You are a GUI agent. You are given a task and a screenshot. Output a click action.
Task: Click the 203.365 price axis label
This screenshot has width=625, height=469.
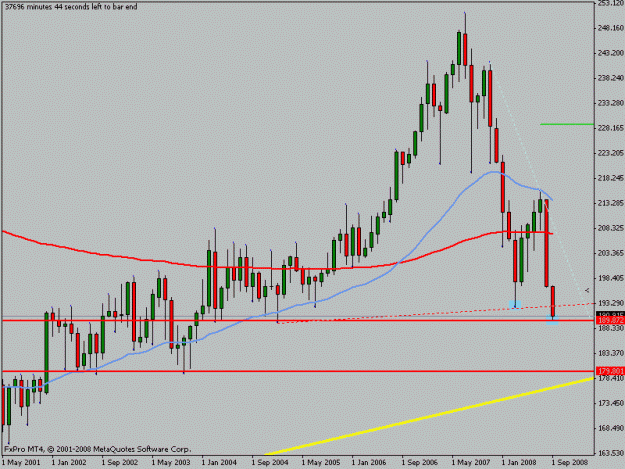[610, 253]
